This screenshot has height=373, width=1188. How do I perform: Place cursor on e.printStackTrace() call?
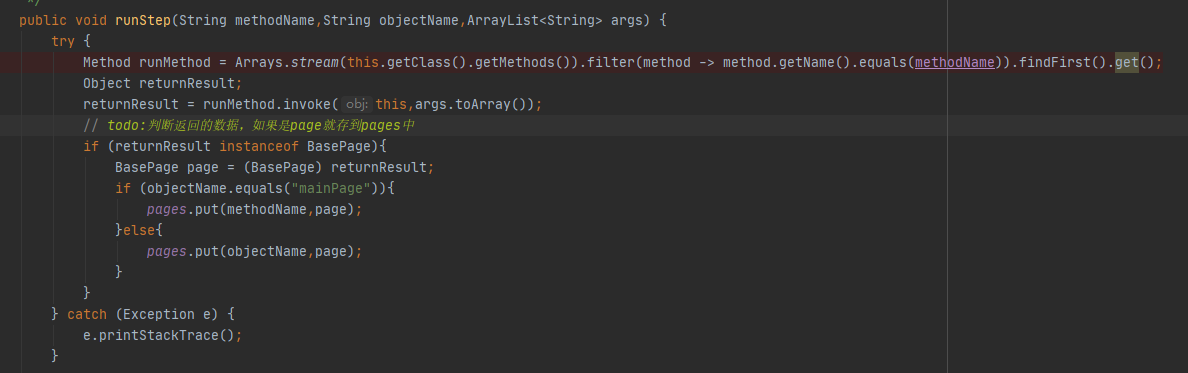[x=162, y=334]
